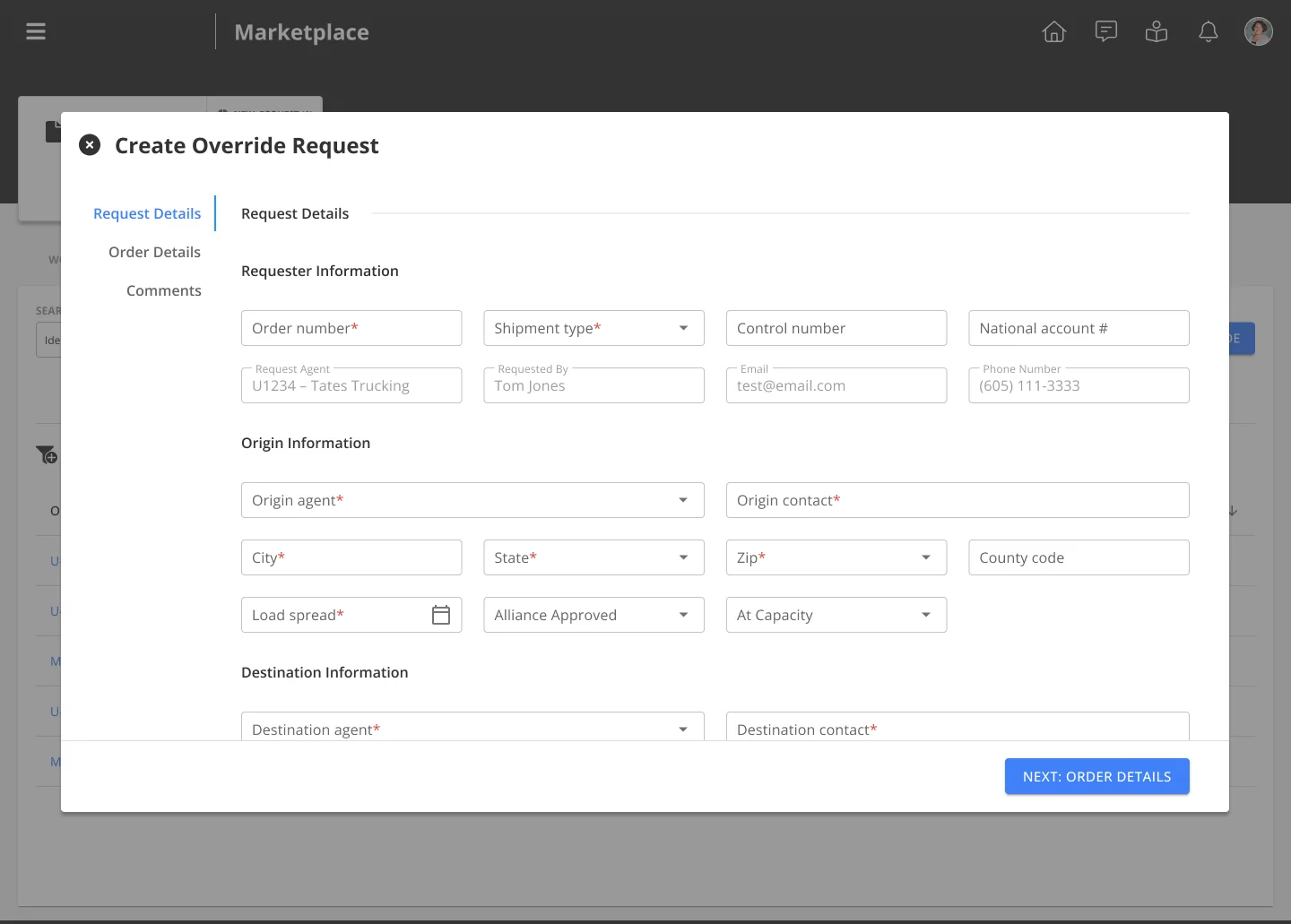Focus the Order number field

tap(351, 328)
